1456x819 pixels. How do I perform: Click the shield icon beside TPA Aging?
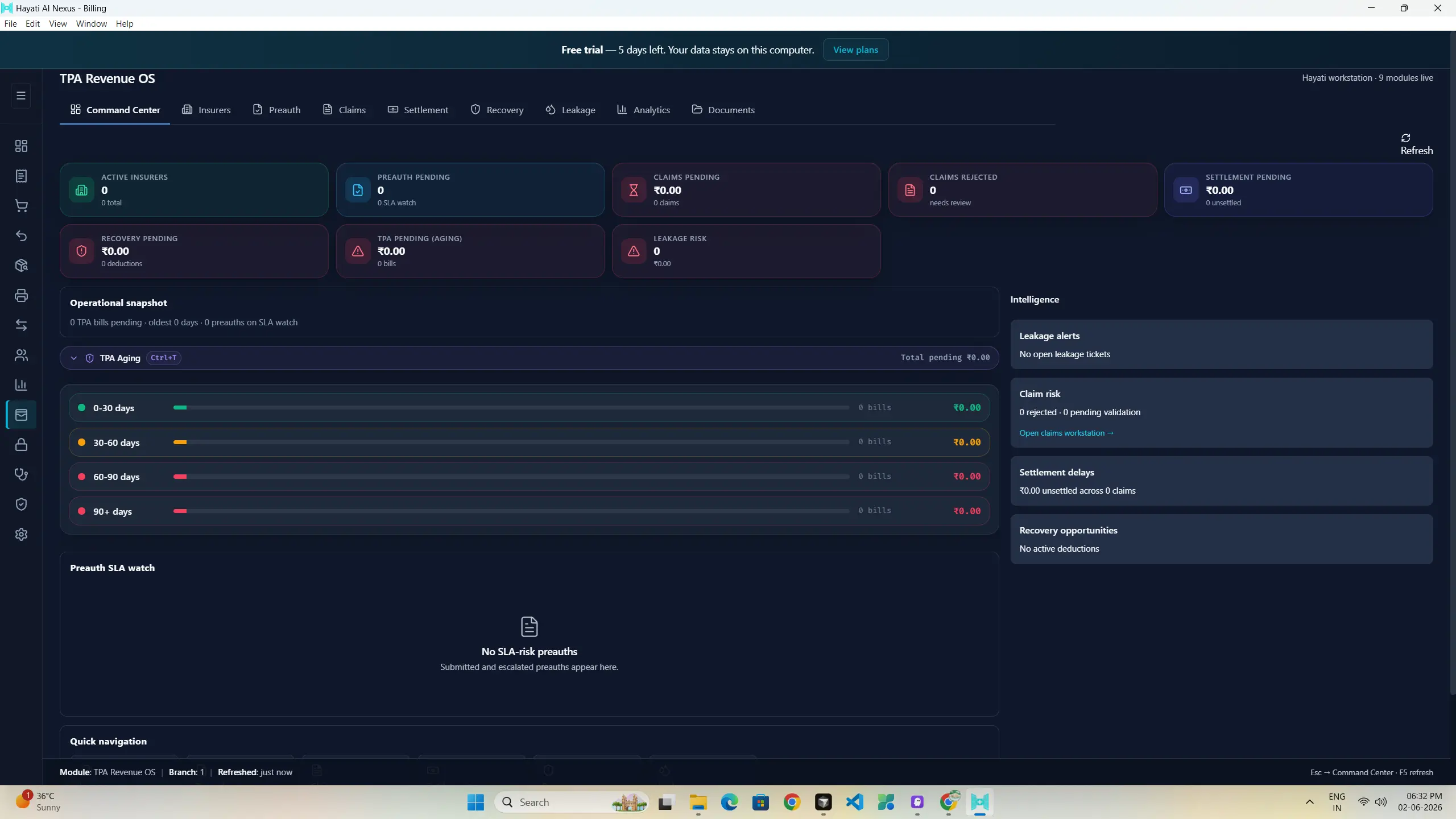click(x=89, y=358)
